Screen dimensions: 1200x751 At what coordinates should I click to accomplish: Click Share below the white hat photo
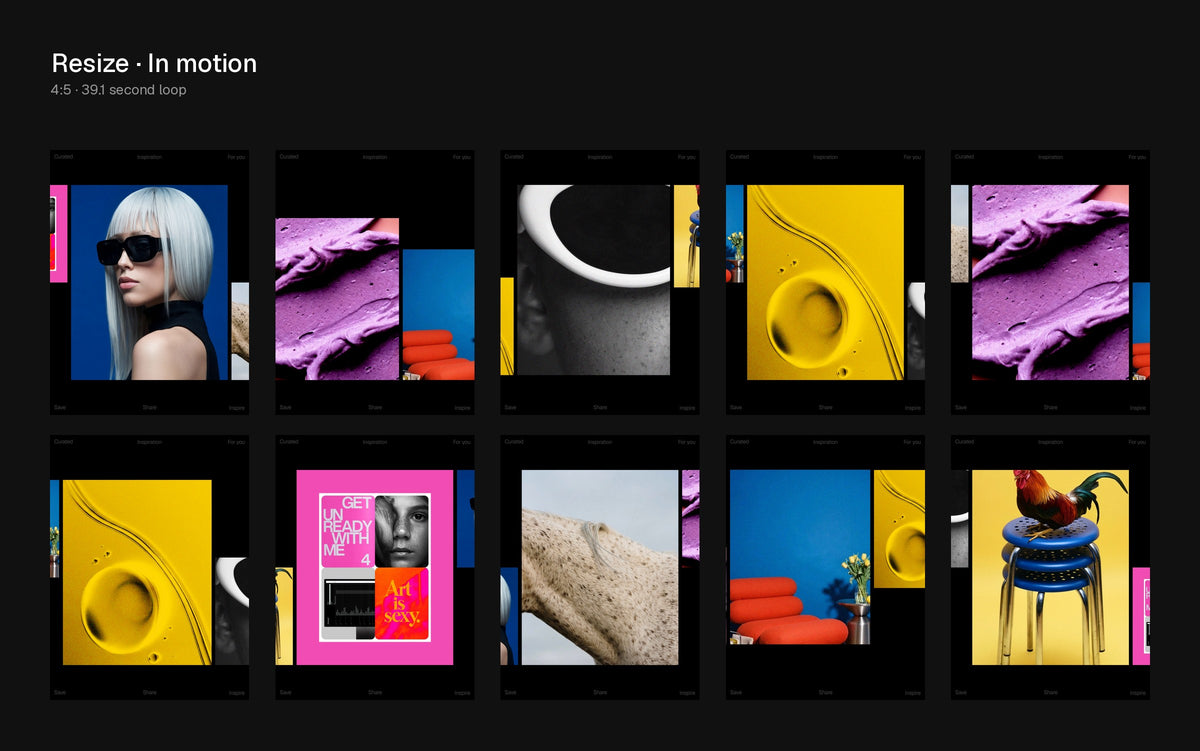(x=599, y=407)
